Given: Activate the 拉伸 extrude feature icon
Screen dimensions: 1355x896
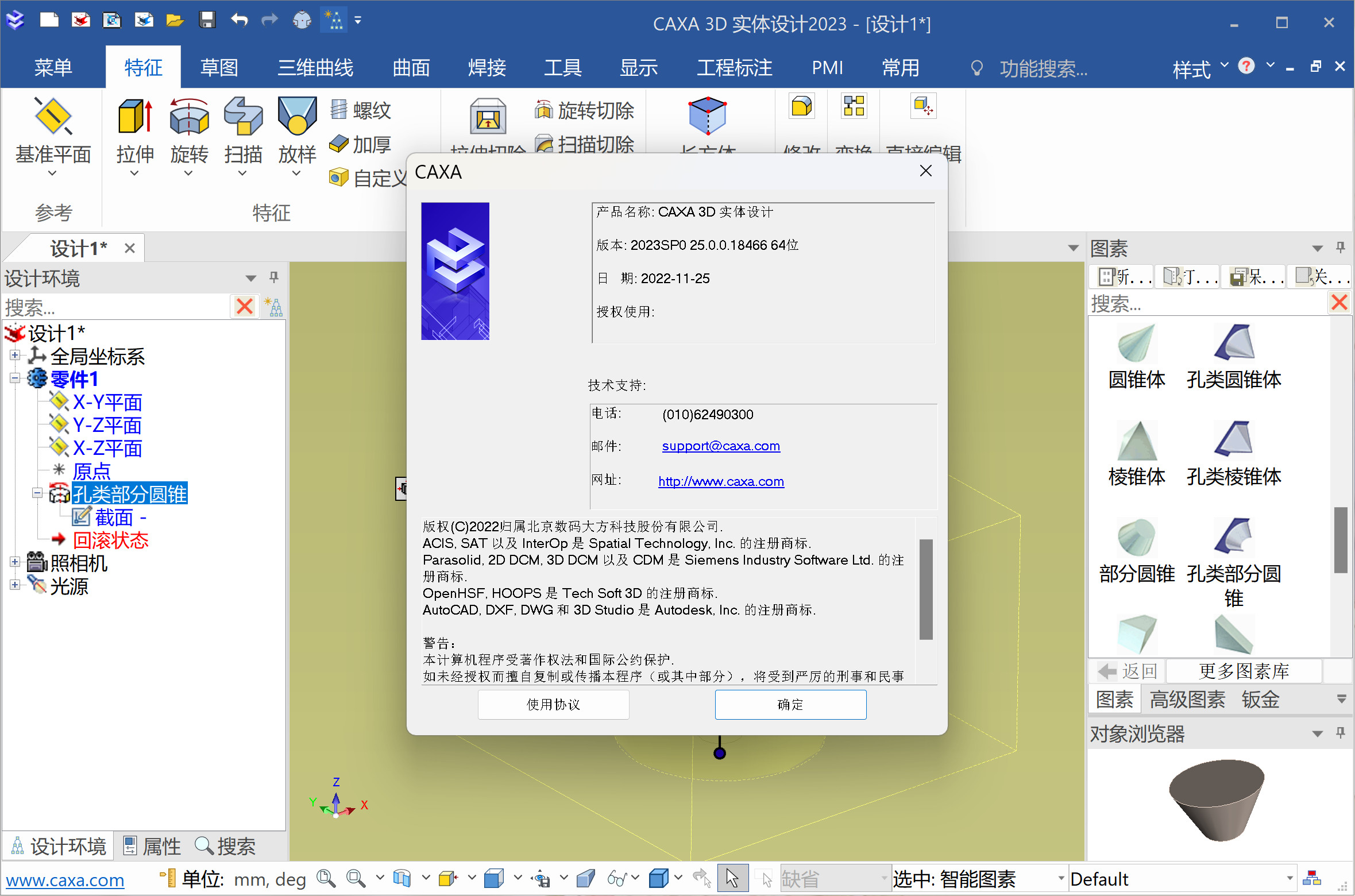Looking at the screenshot, I should tap(135, 117).
